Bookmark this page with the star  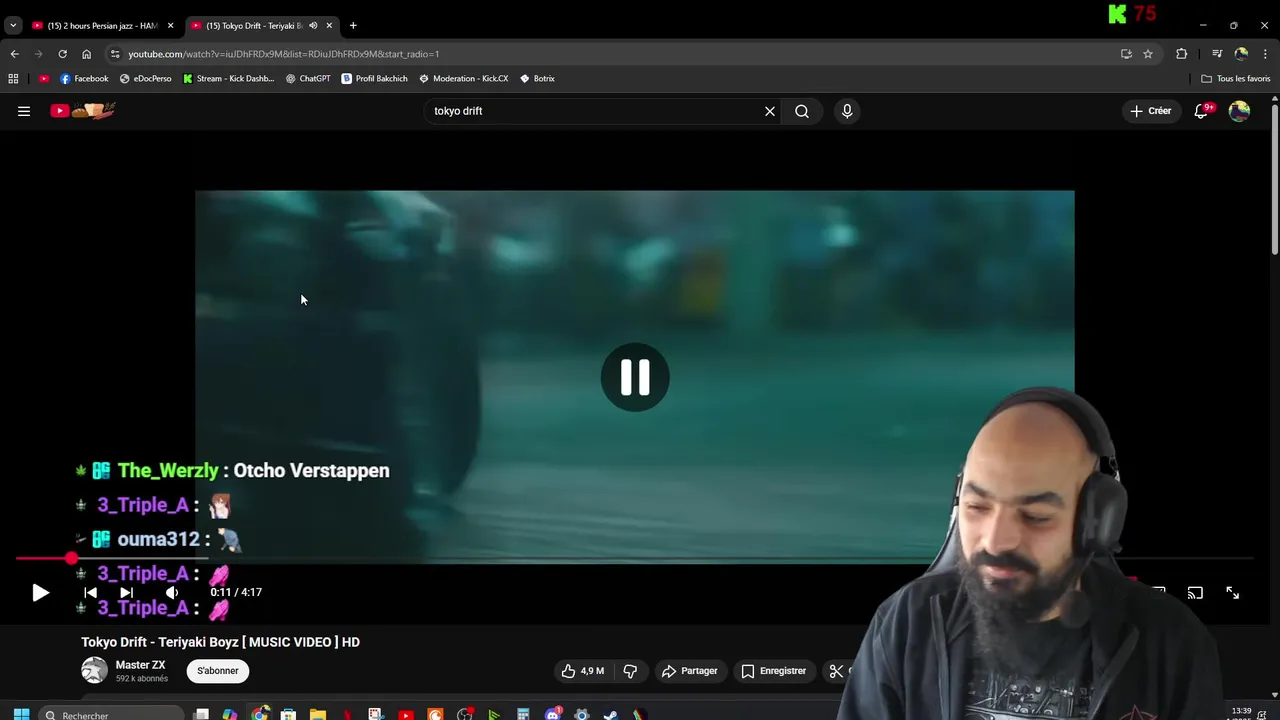[1148, 54]
